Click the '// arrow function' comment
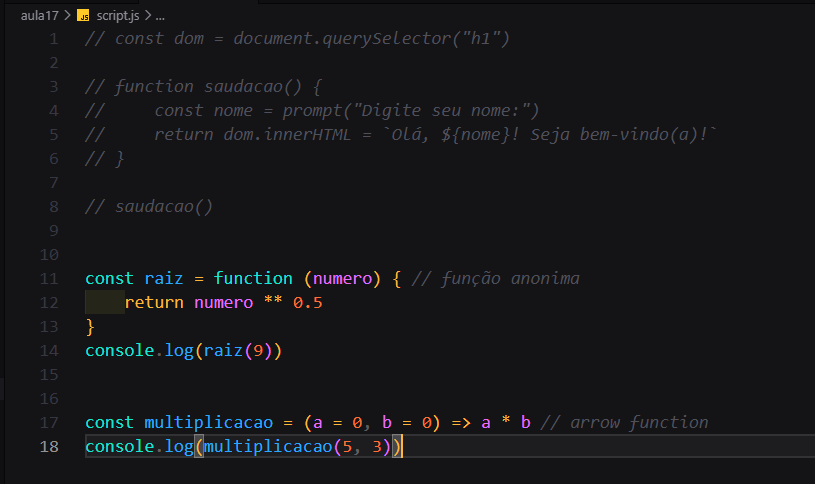This screenshot has width=815, height=484. [624, 423]
